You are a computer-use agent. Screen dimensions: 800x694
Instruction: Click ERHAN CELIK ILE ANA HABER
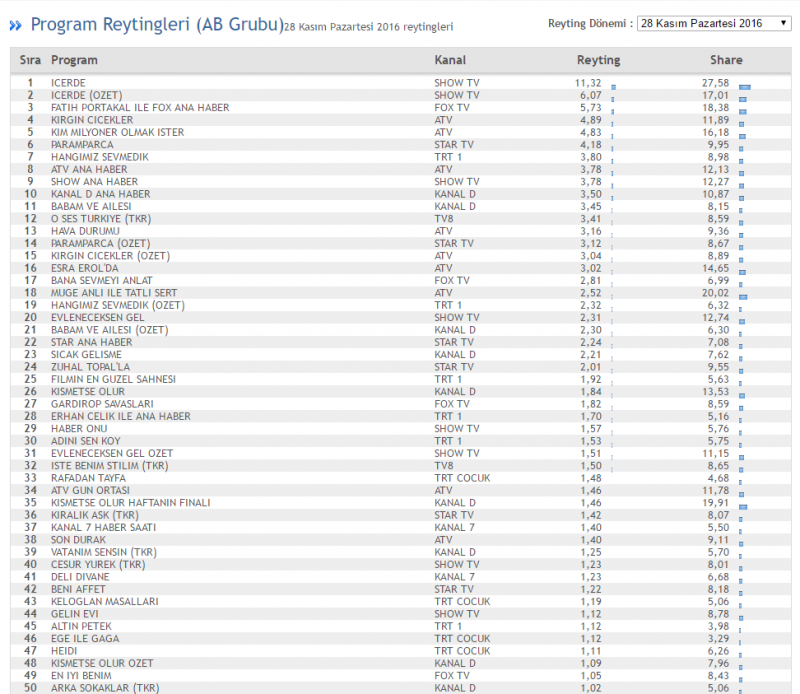[x=121, y=416]
